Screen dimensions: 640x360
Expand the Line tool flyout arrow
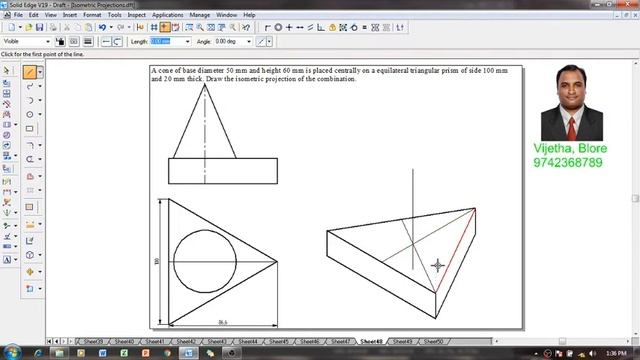(40, 72)
